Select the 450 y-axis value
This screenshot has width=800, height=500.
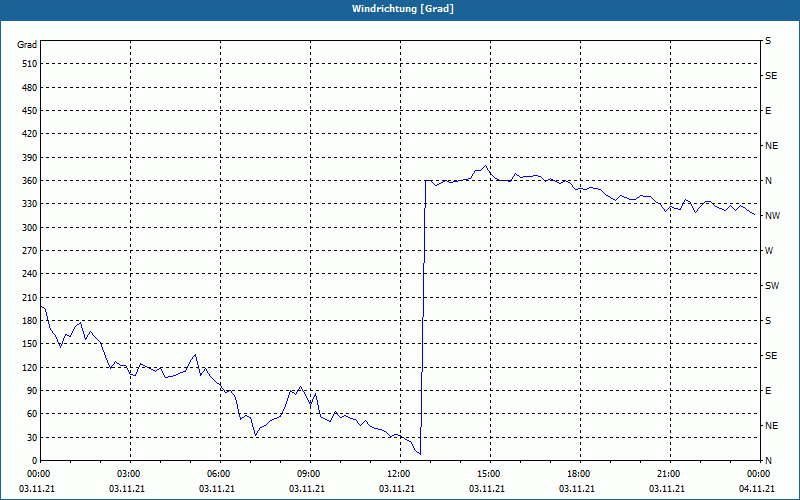point(30,111)
